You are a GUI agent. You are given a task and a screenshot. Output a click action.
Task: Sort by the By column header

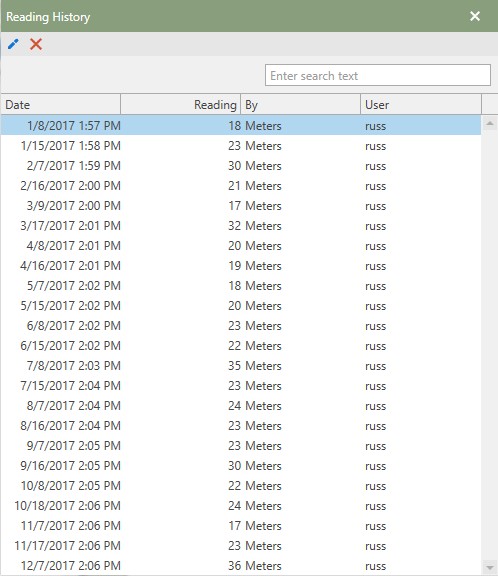pyautogui.click(x=300, y=105)
